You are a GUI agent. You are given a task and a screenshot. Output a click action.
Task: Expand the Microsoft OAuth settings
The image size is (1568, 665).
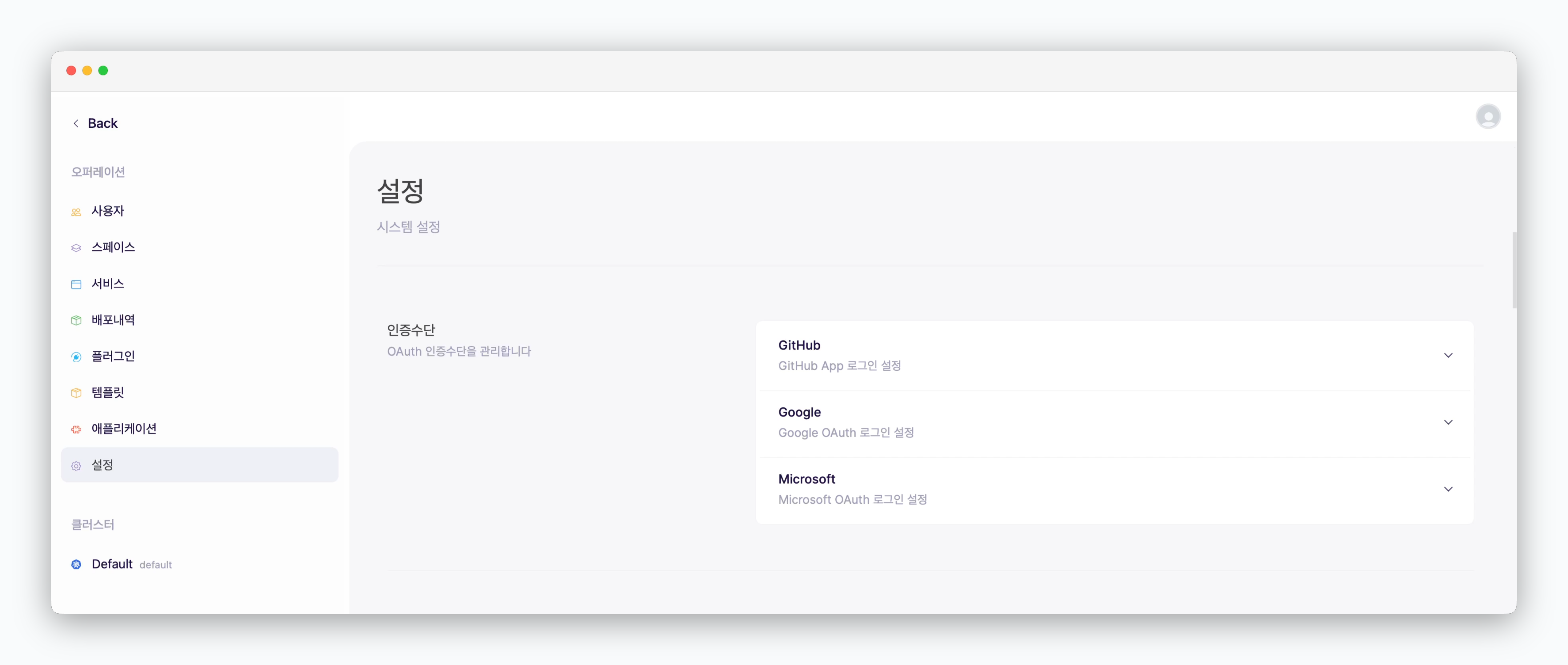pyautogui.click(x=1448, y=490)
